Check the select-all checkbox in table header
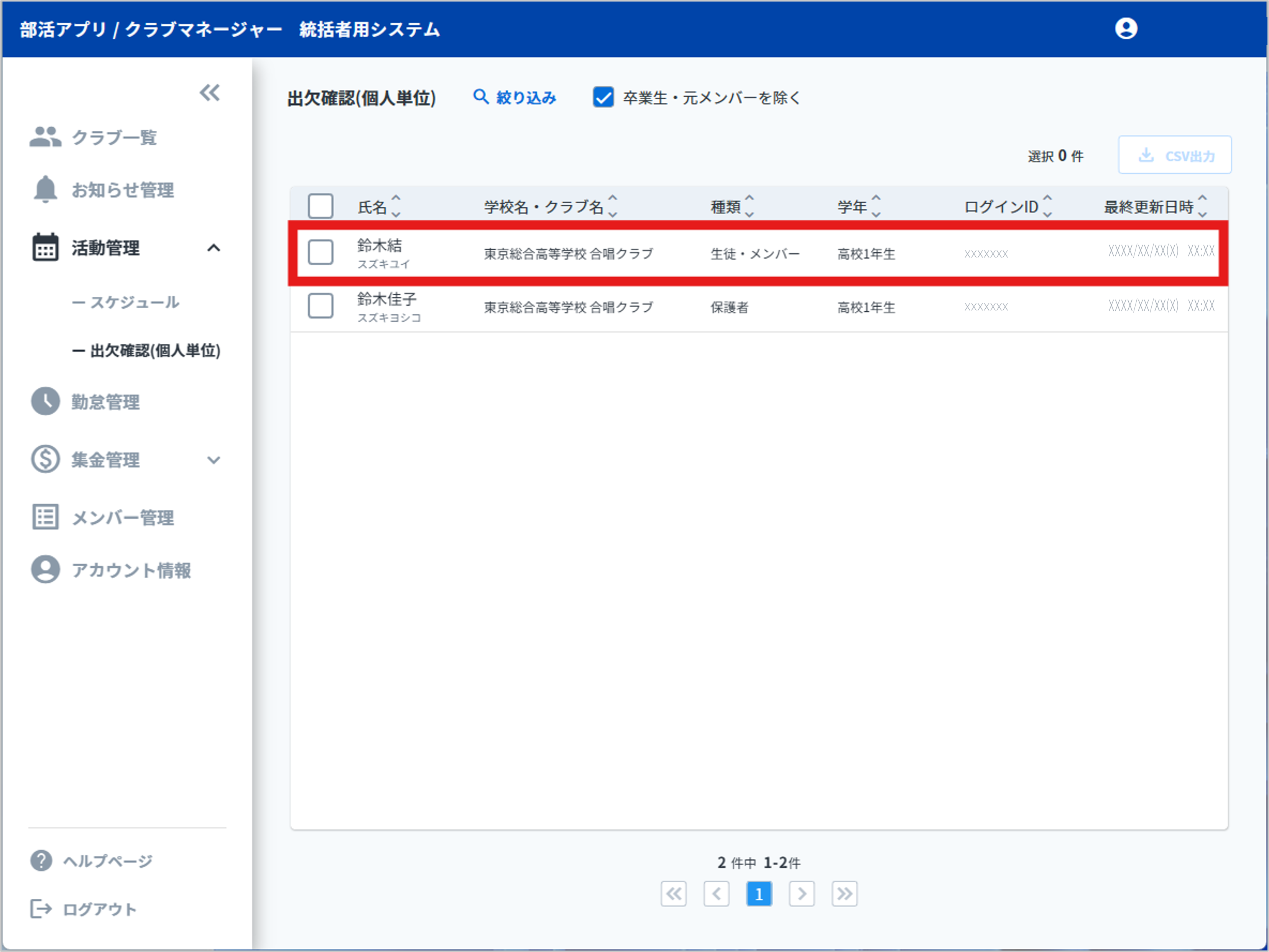1269x952 pixels. click(320, 206)
